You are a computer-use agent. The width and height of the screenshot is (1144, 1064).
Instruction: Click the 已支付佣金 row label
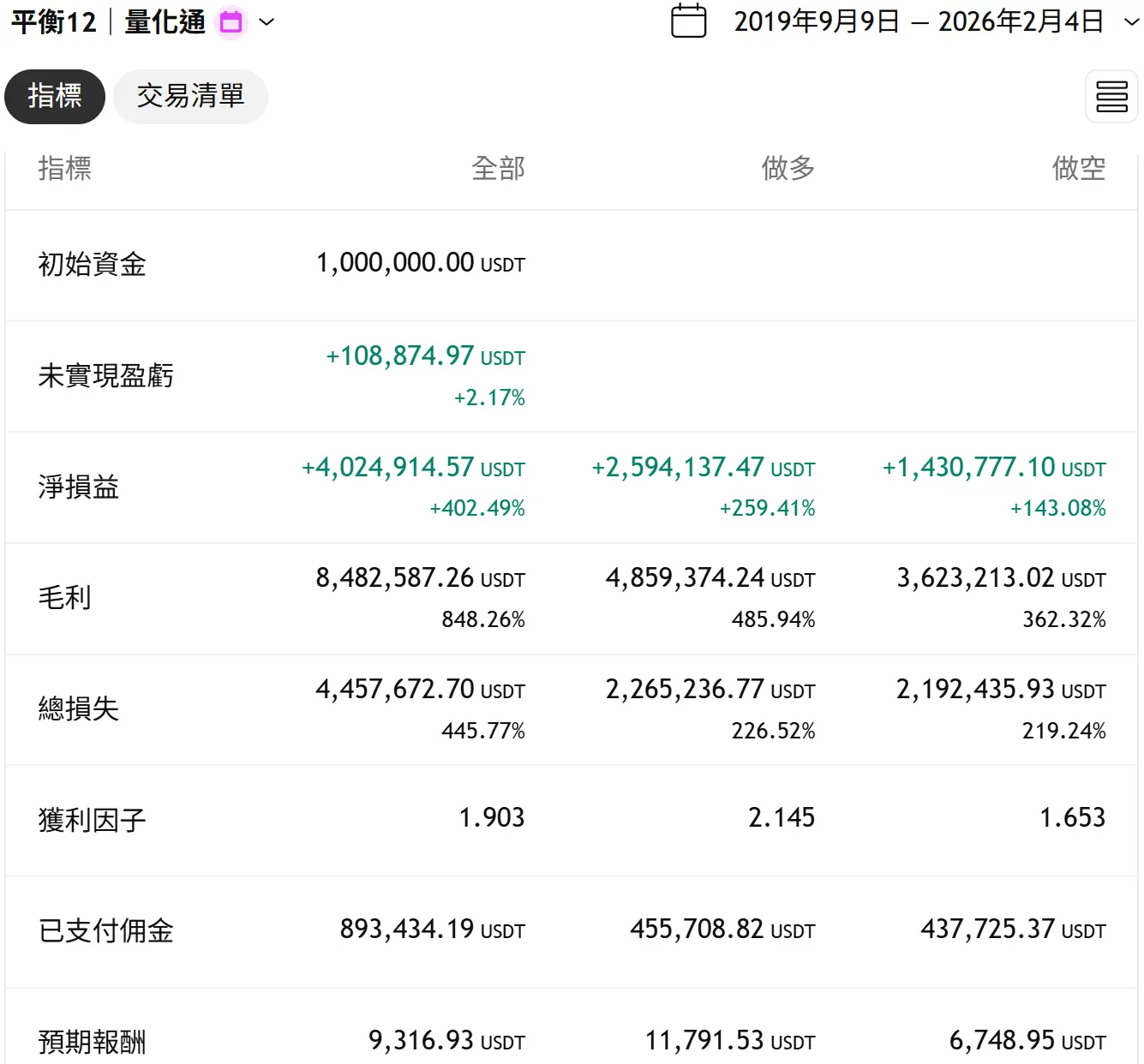pyautogui.click(x=105, y=931)
